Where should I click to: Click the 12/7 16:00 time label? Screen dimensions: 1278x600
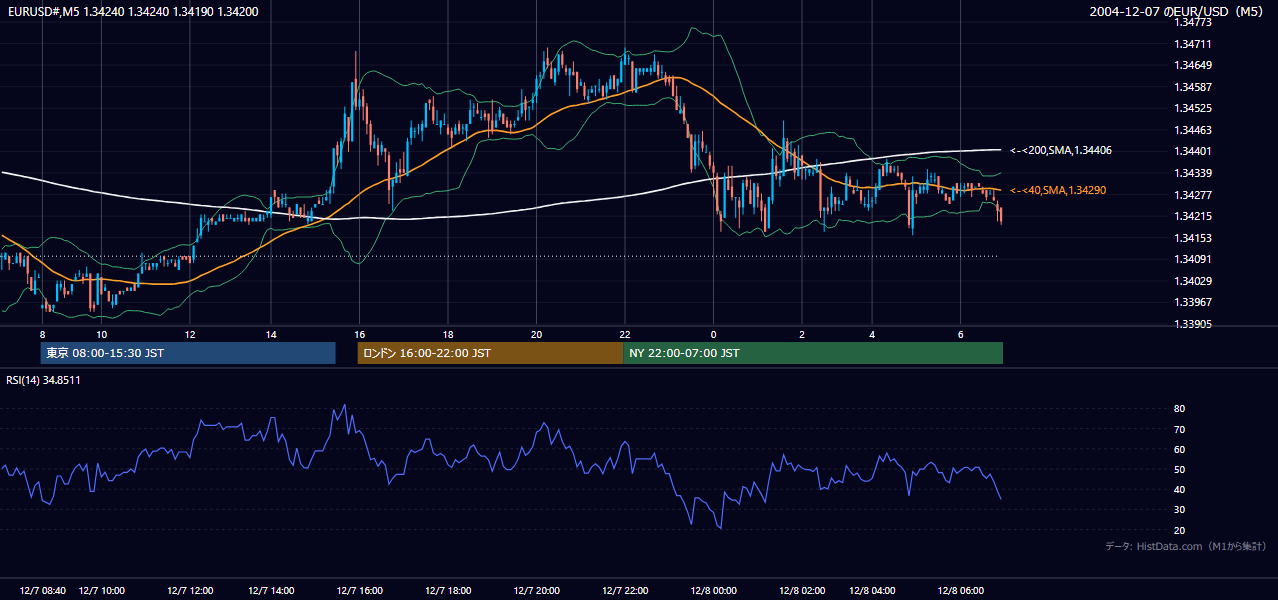click(x=360, y=591)
